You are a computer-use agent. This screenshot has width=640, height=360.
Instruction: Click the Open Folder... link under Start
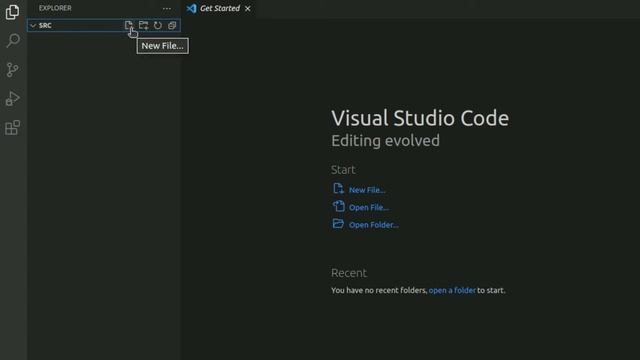[373, 225]
